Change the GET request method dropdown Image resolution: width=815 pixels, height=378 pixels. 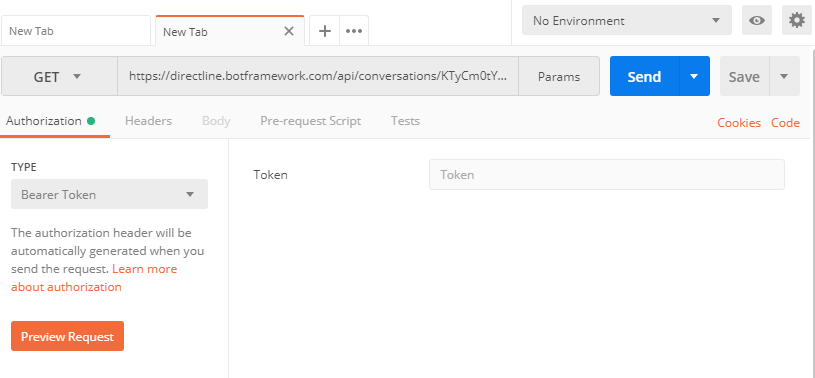click(60, 76)
